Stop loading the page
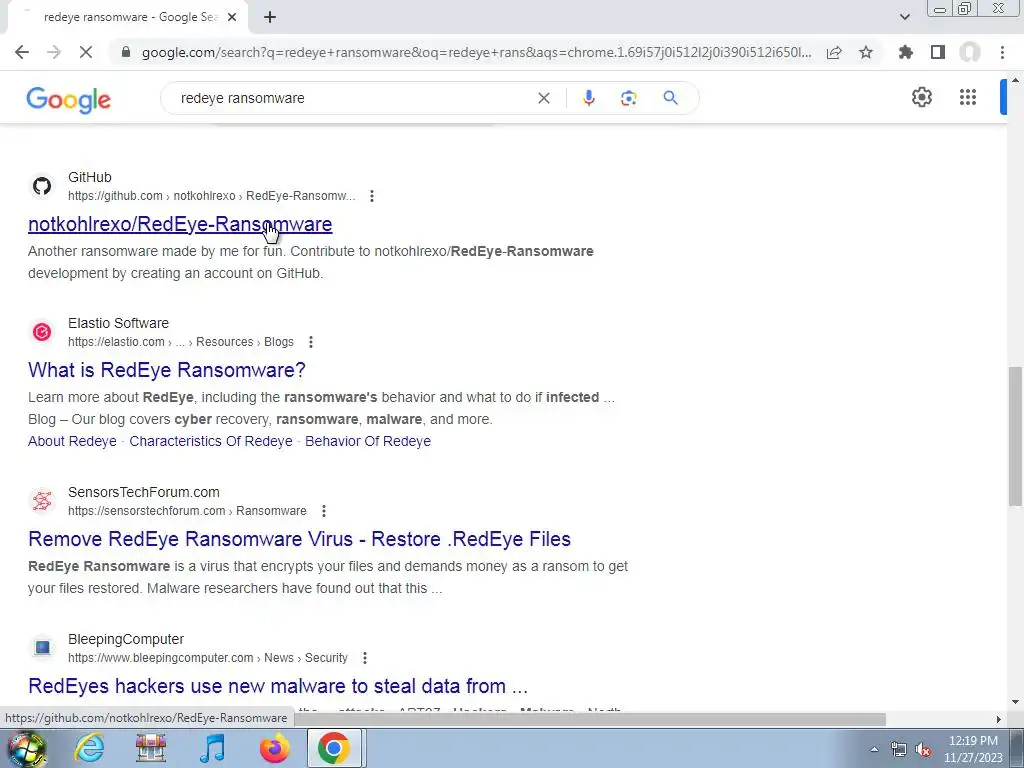Viewport: 1024px width, 768px height. tap(86, 52)
